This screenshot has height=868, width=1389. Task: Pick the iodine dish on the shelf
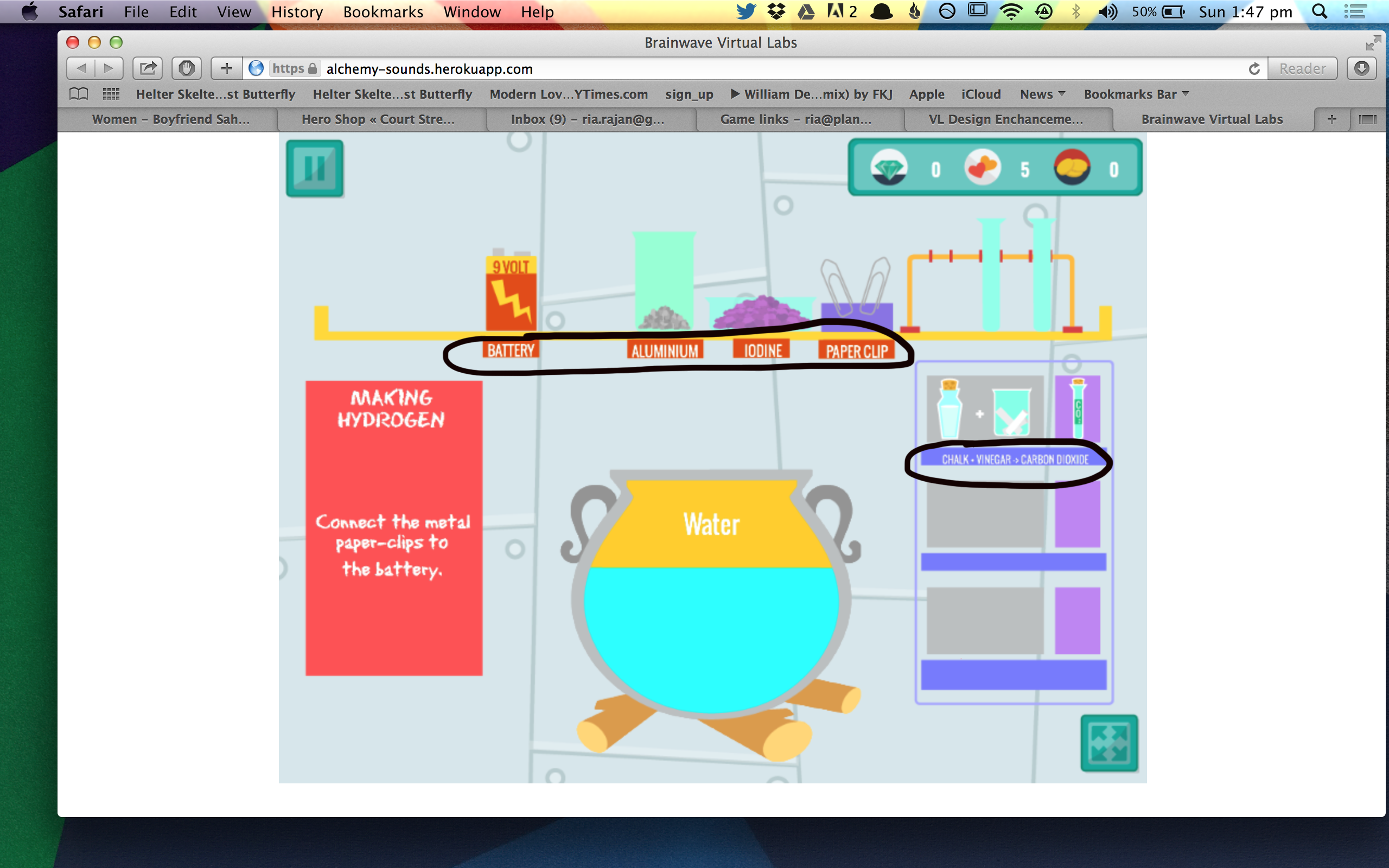pyautogui.click(x=760, y=312)
